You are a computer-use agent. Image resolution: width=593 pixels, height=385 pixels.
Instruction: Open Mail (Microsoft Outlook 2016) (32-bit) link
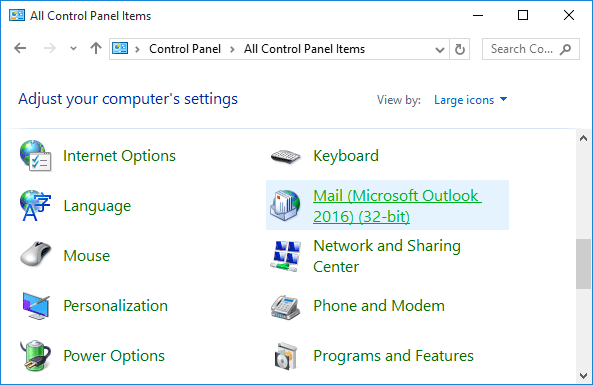pos(397,206)
